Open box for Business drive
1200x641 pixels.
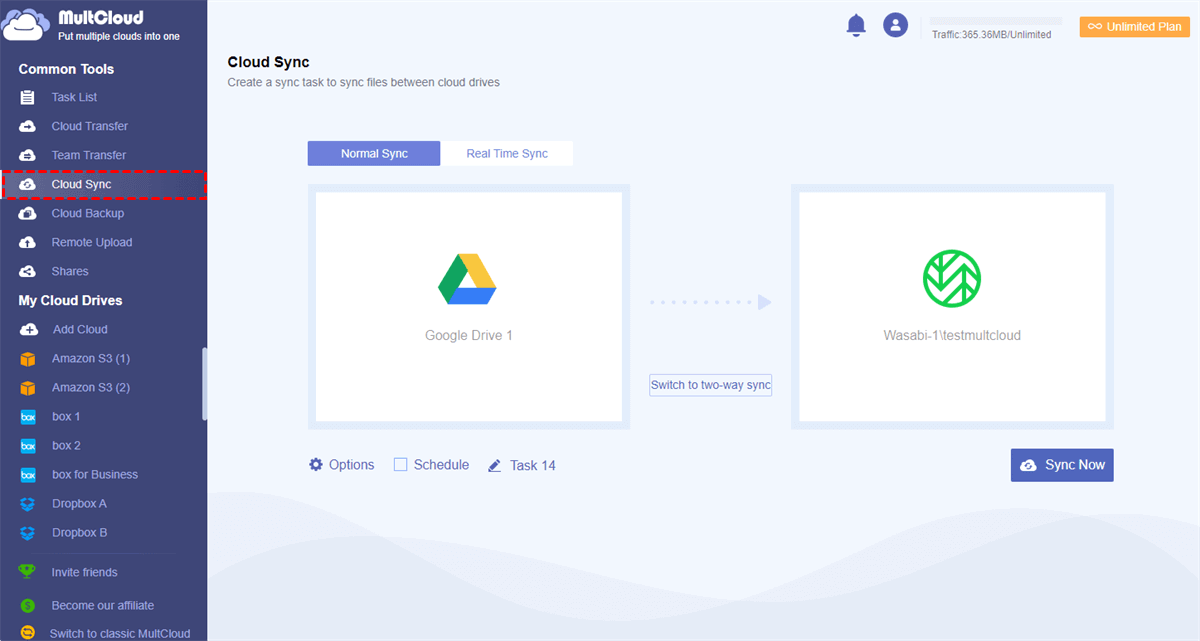(x=95, y=474)
